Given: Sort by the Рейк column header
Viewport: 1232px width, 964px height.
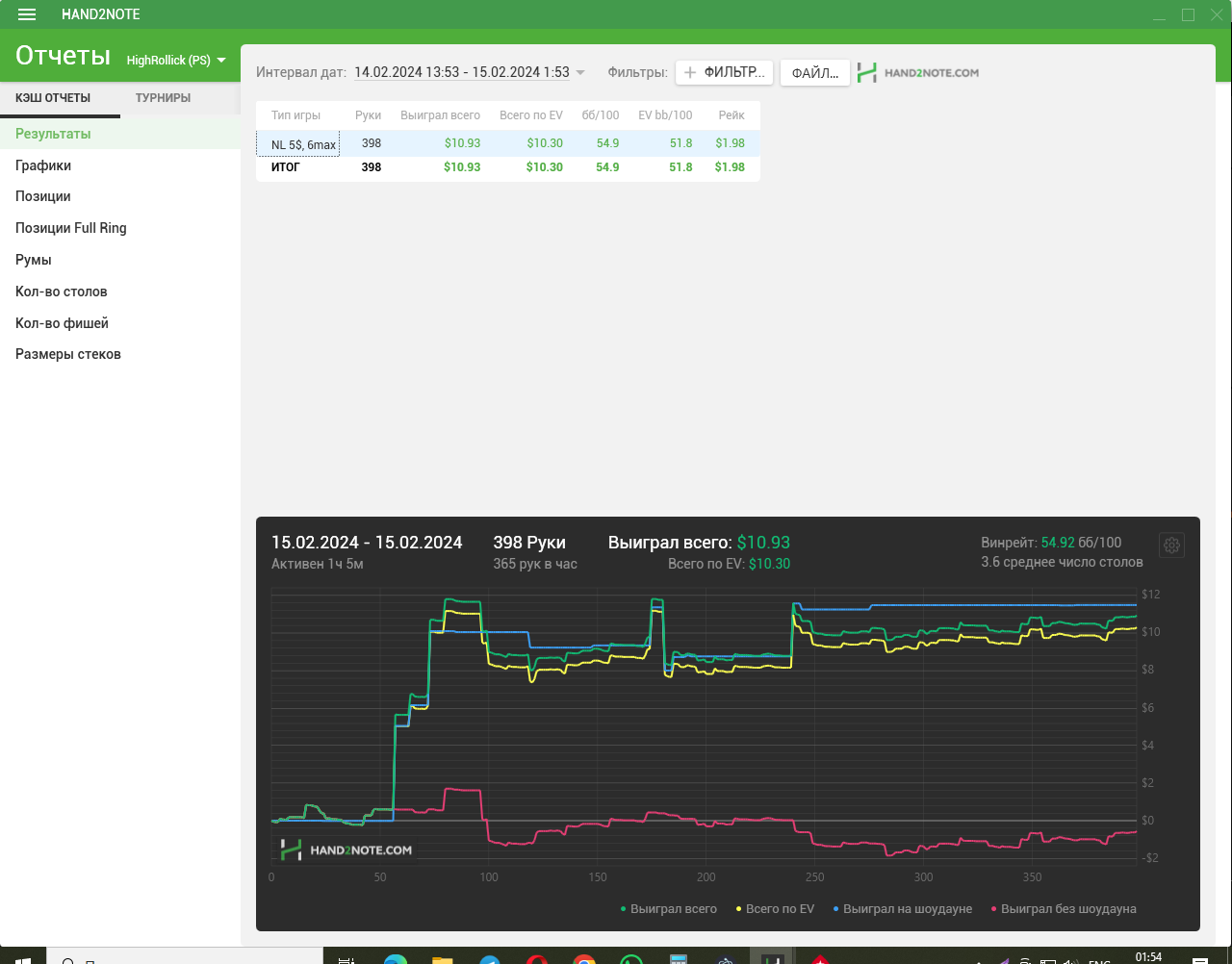Looking at the screenshot, I should (731, 115).
